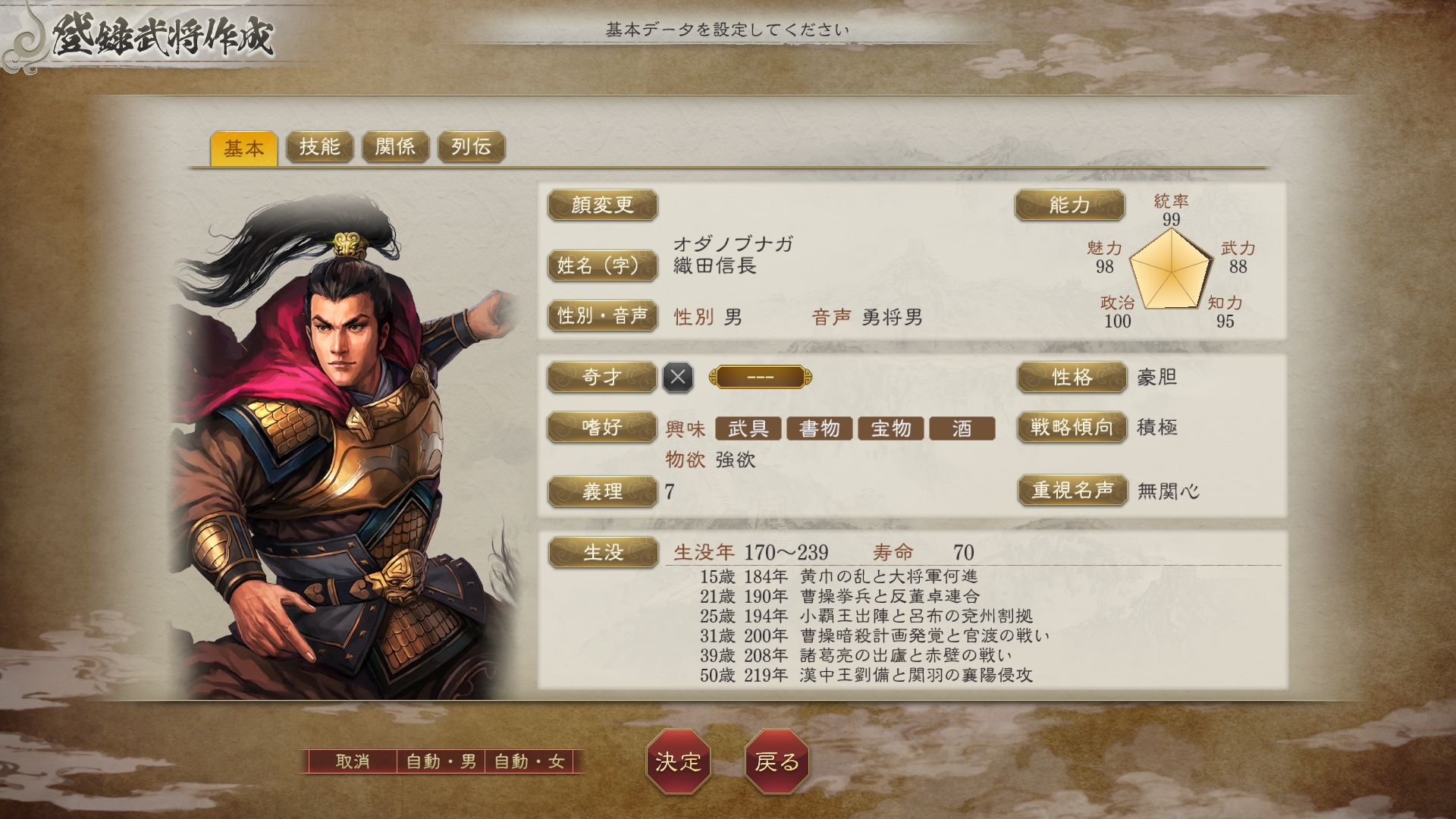This screenshot has width=1456, height=819.
Task: Edit 姓名(字) name setting
Action: coord(602,265)
